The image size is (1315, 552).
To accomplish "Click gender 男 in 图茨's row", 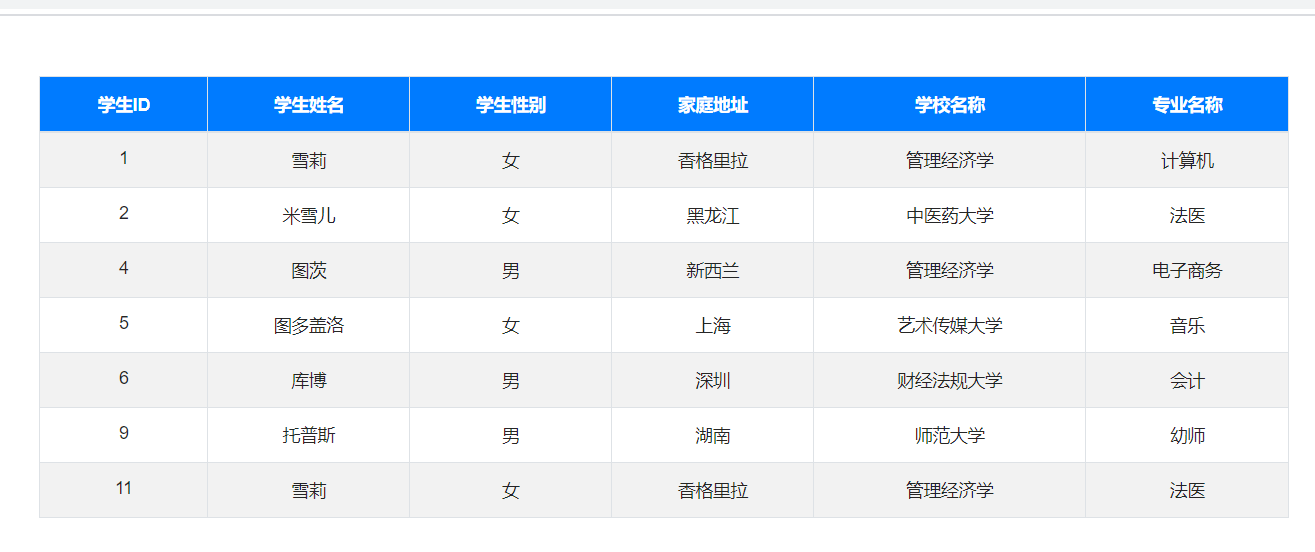I will coord(511,270).
